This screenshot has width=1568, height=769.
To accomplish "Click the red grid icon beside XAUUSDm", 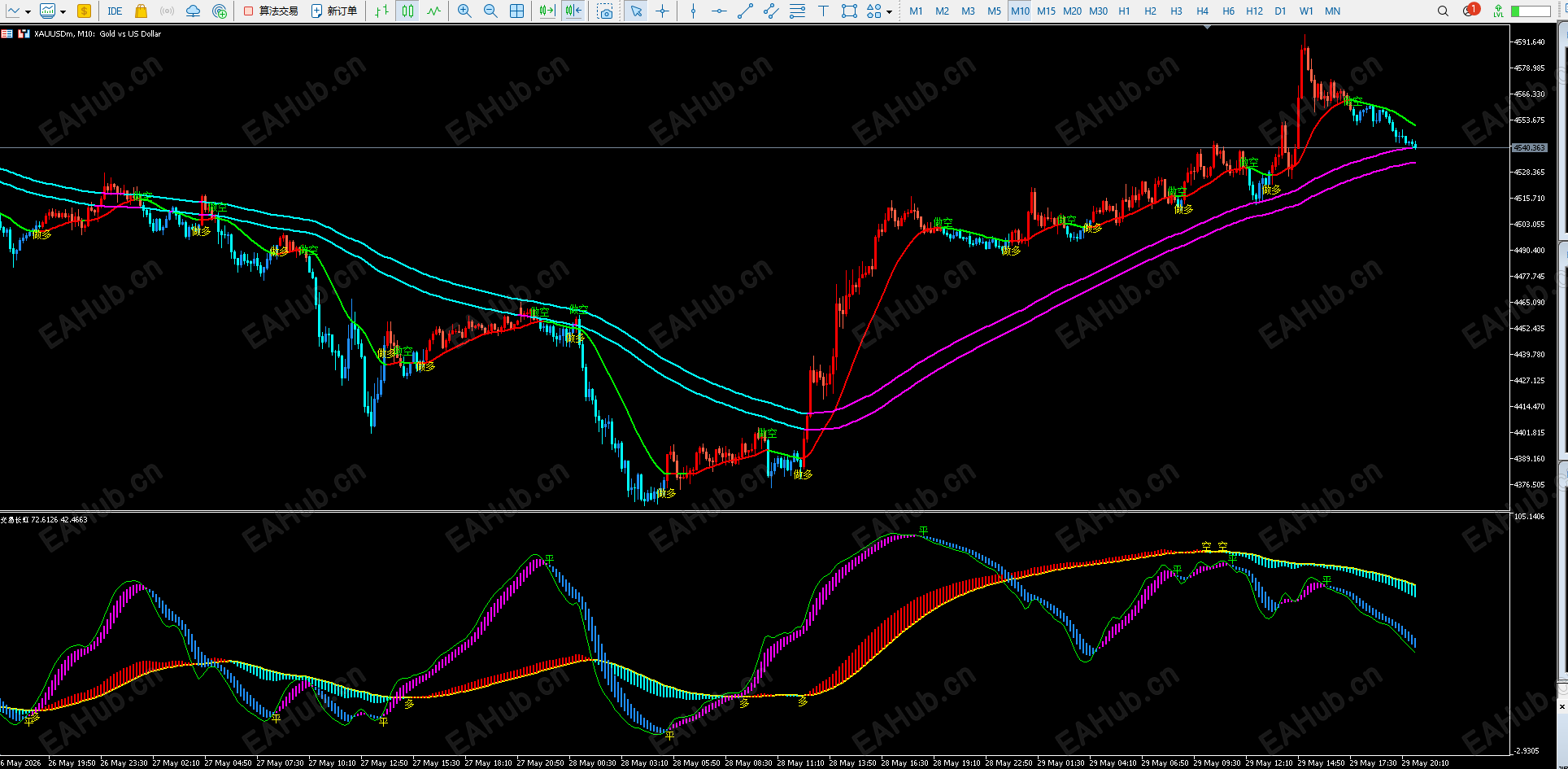I will point(7,34).
